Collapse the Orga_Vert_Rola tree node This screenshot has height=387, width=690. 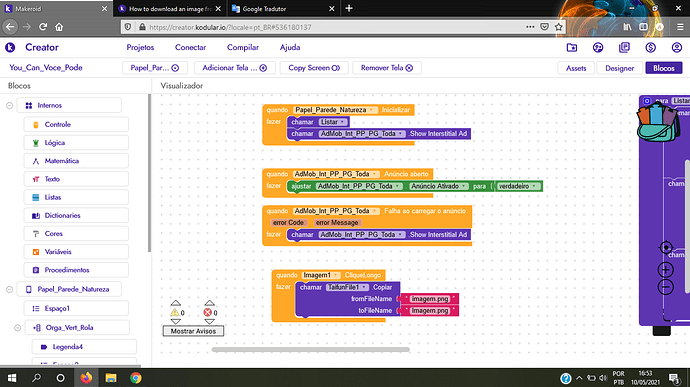(x=18, y=328)
